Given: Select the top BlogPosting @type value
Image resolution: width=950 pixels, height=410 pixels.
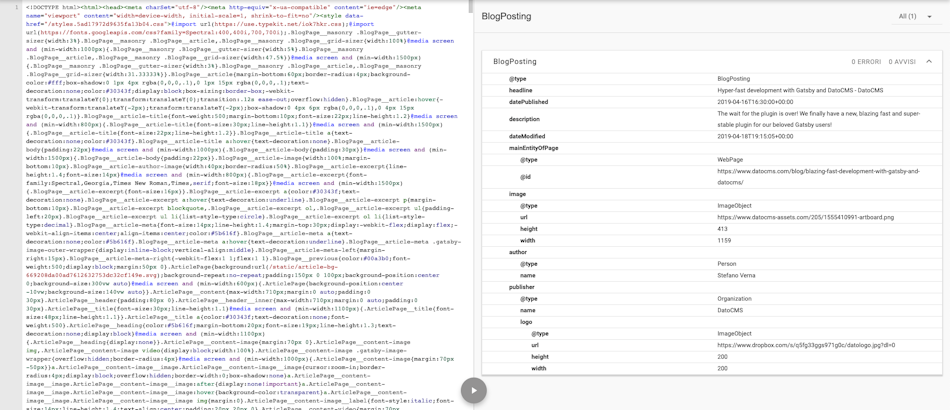Looking at the screenshot, I should click(733, 79).
